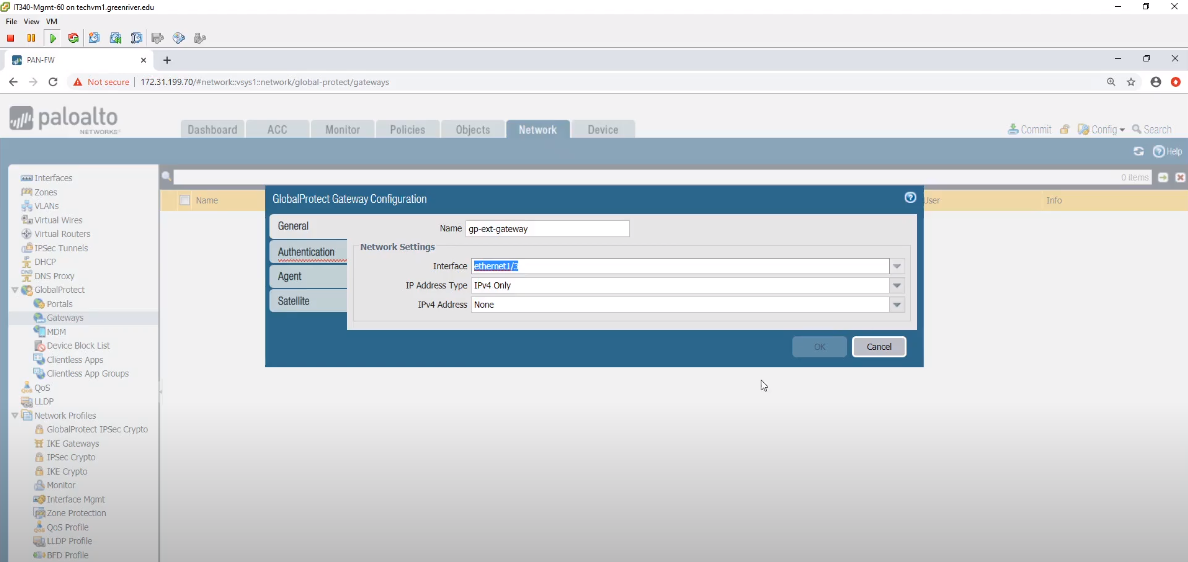Click the Commit link

point(1029,130)
